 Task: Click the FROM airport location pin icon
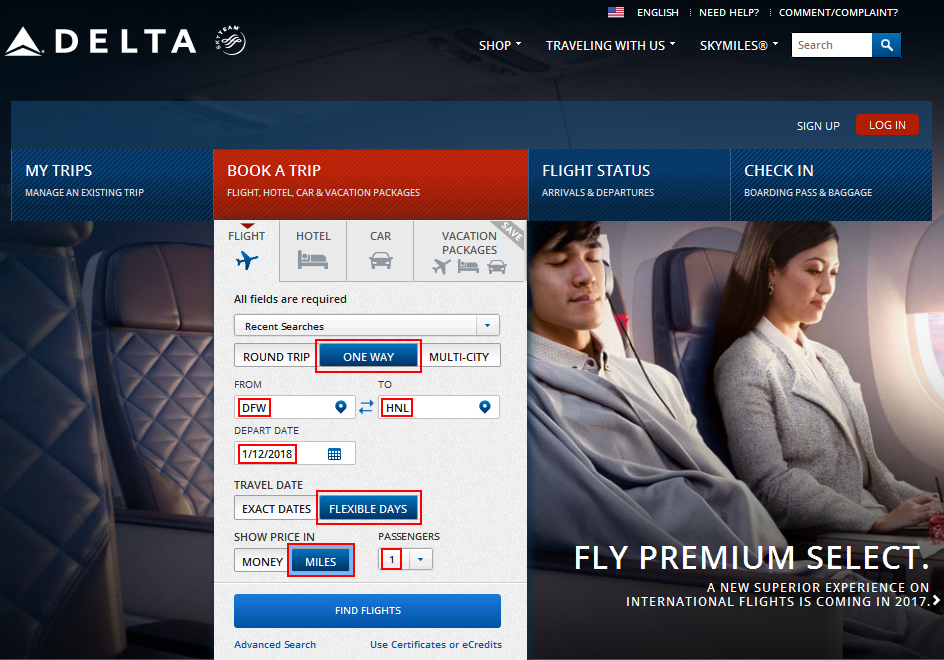(x=341, y=408)
